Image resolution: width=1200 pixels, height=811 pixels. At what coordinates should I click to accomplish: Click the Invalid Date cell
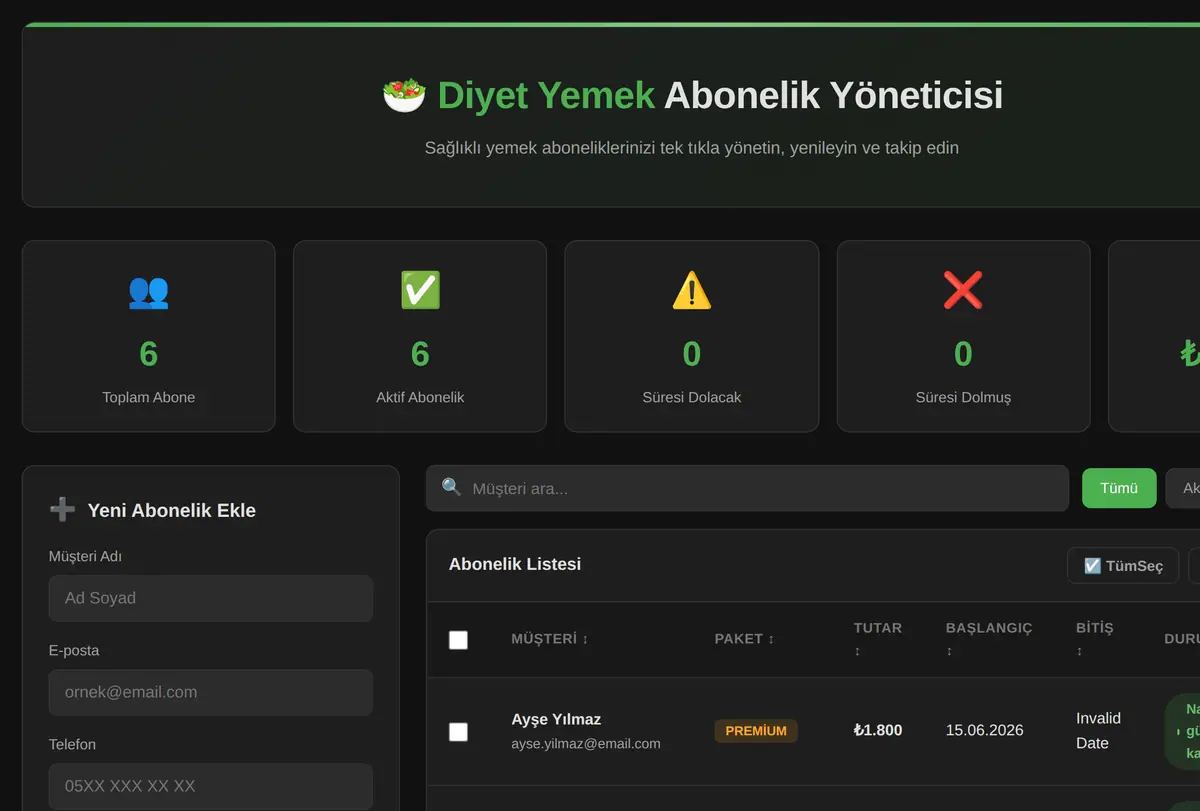point(1098,731)
